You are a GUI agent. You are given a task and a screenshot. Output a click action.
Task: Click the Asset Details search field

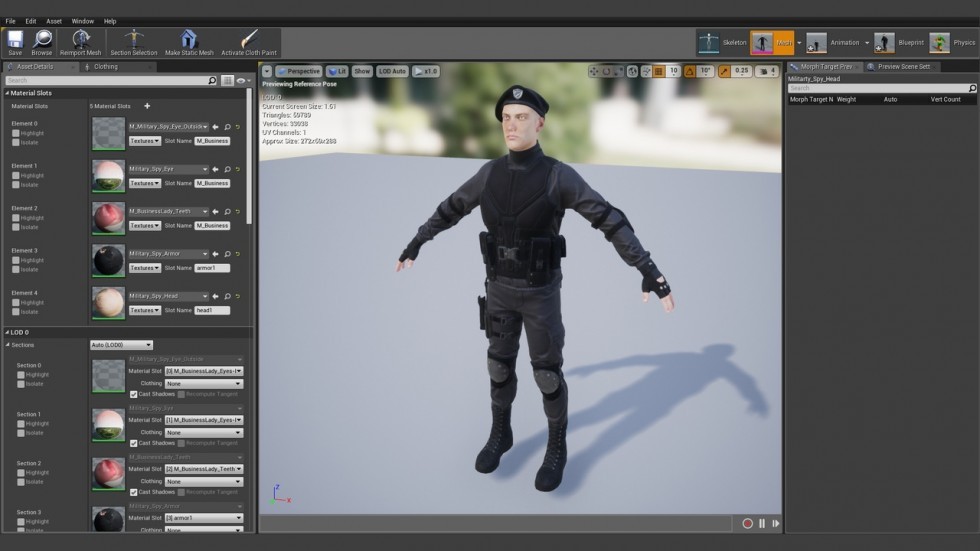(x=106, y=81)
